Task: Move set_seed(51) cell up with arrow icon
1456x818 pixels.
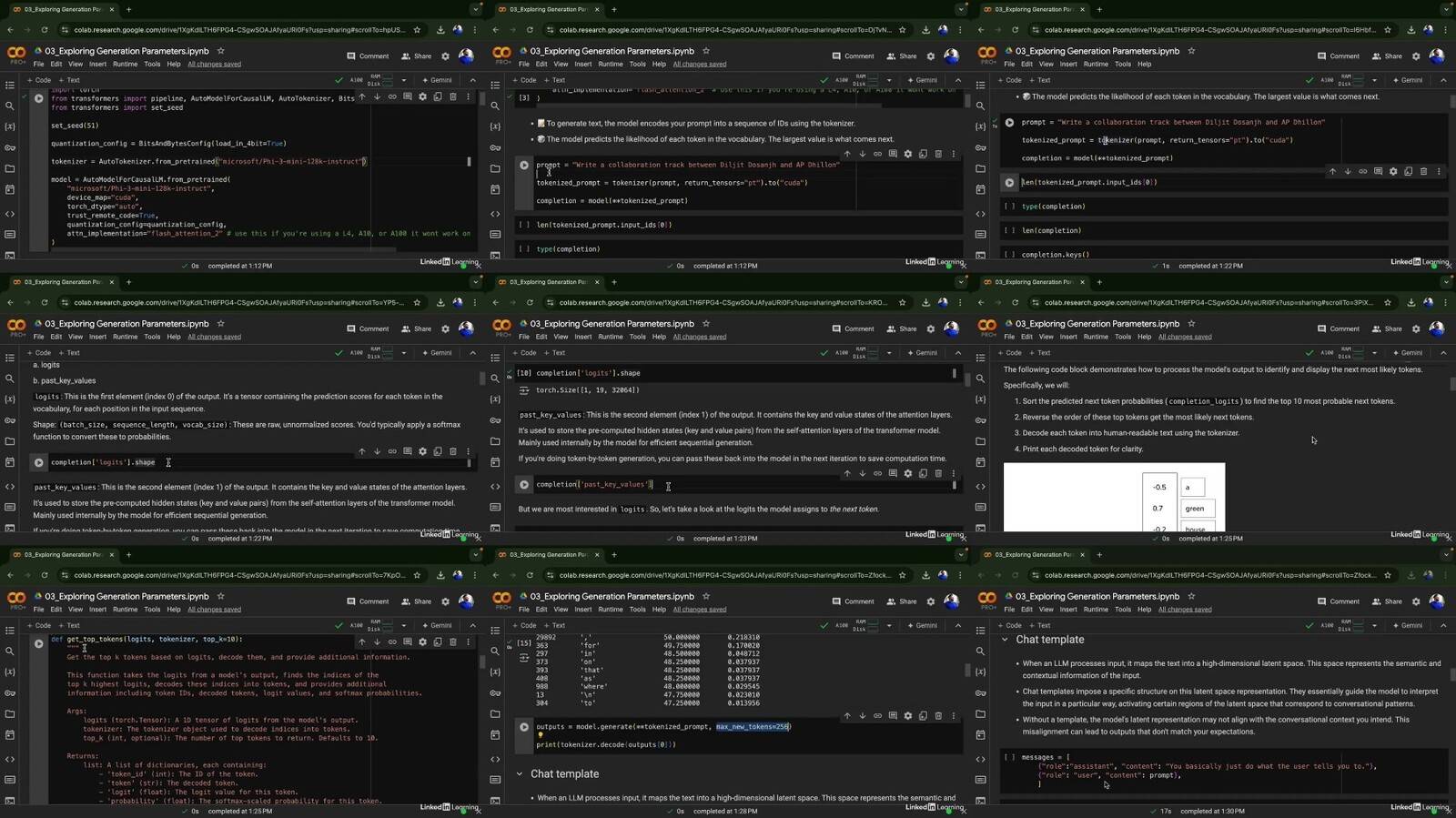Action: 362,96
